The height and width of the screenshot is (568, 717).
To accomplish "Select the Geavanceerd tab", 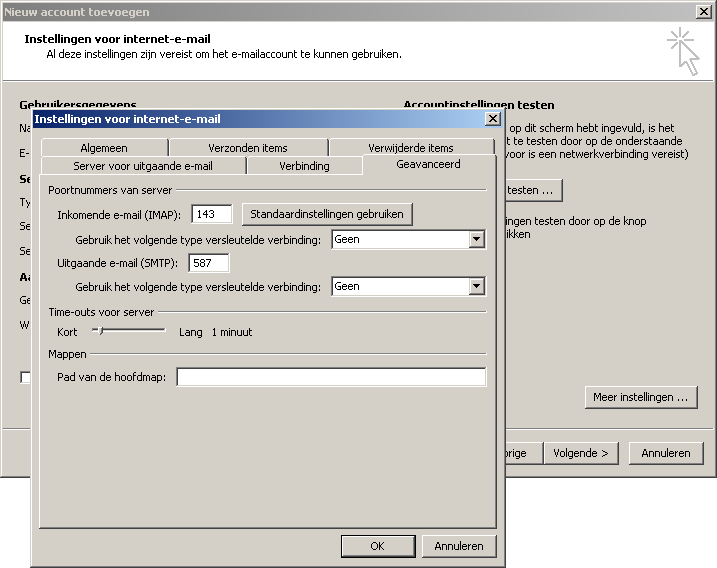I will [428, 164].
